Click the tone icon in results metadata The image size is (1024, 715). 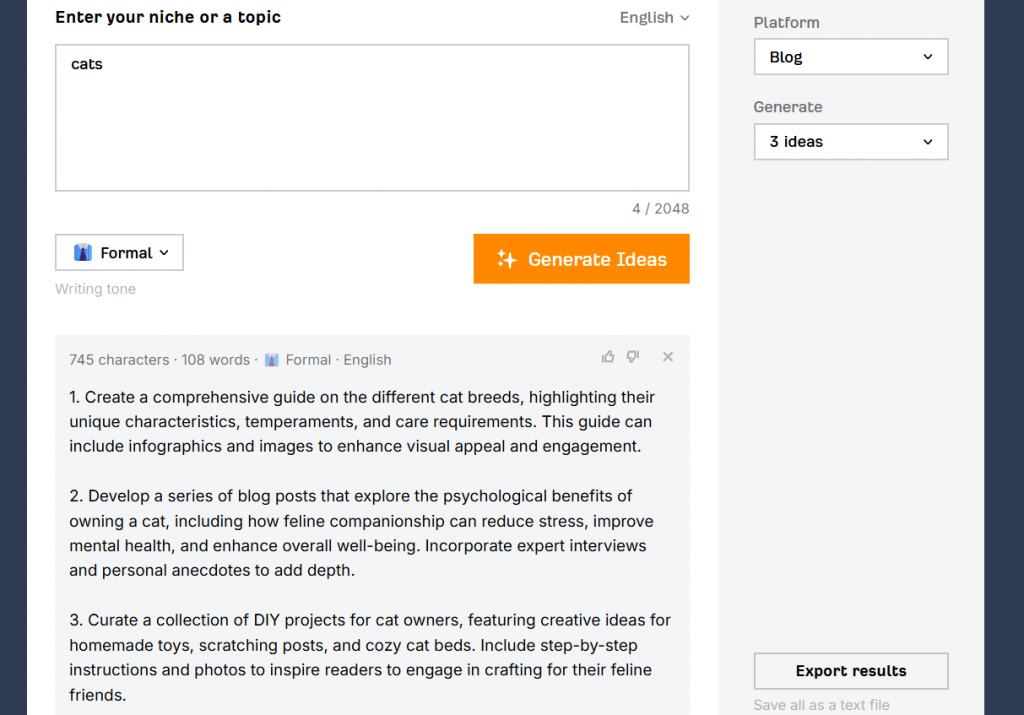click(272, 360)
